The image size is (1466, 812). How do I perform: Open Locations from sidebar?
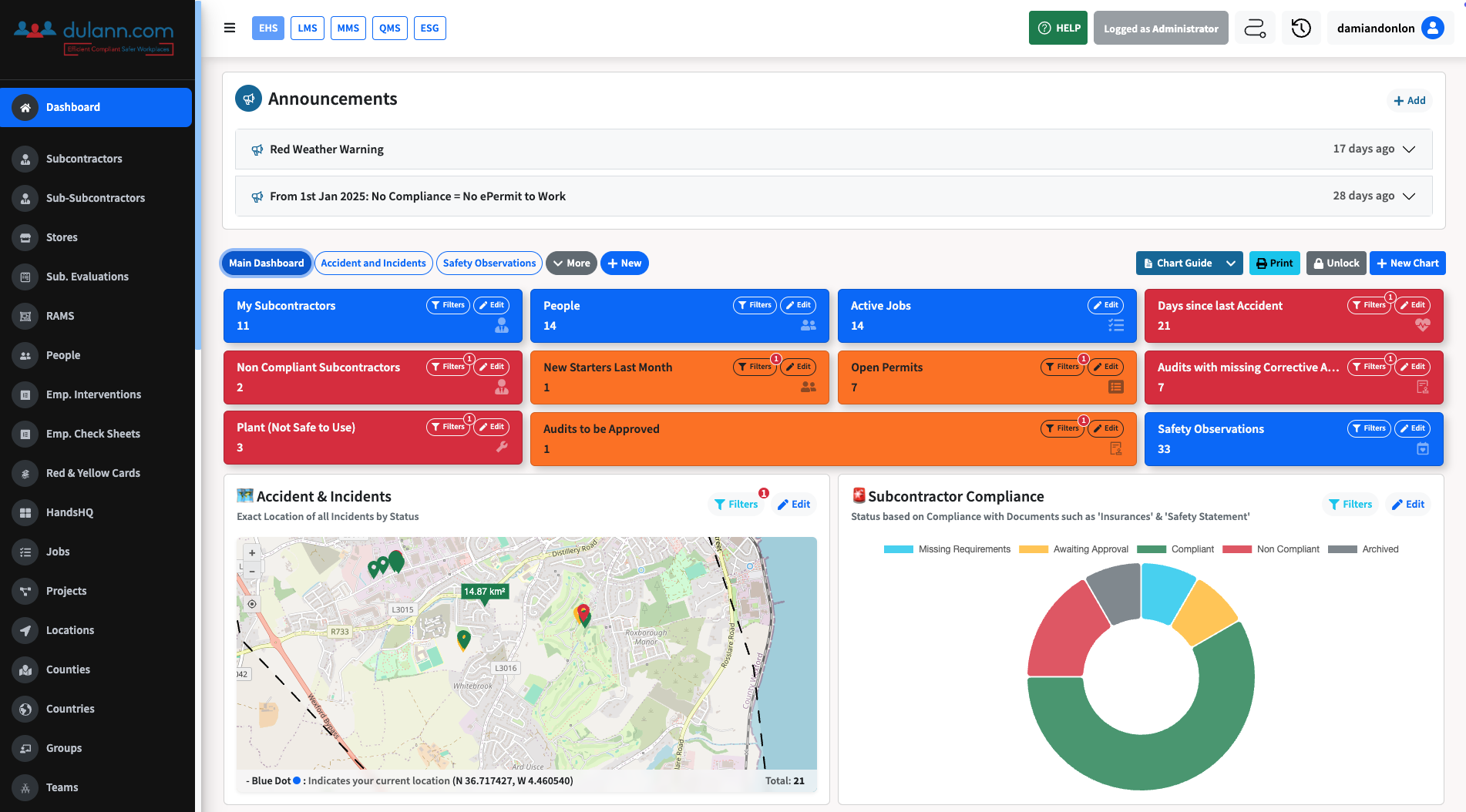coord(70,630)
